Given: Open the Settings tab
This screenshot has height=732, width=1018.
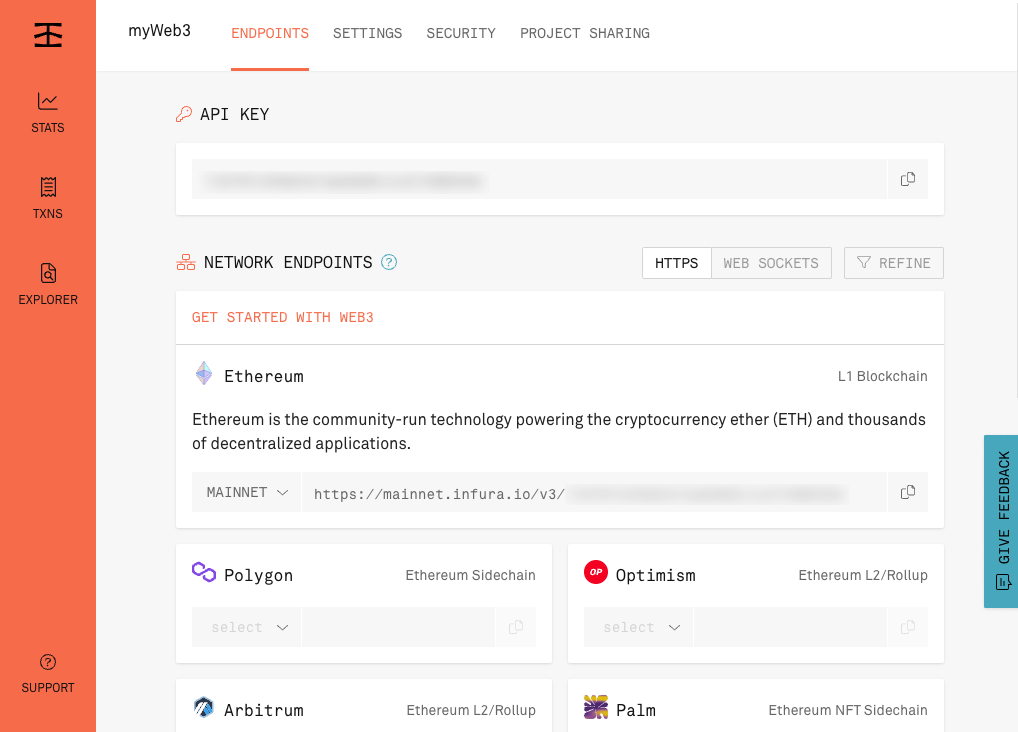Looking at the screenshot, I should 367,33.
